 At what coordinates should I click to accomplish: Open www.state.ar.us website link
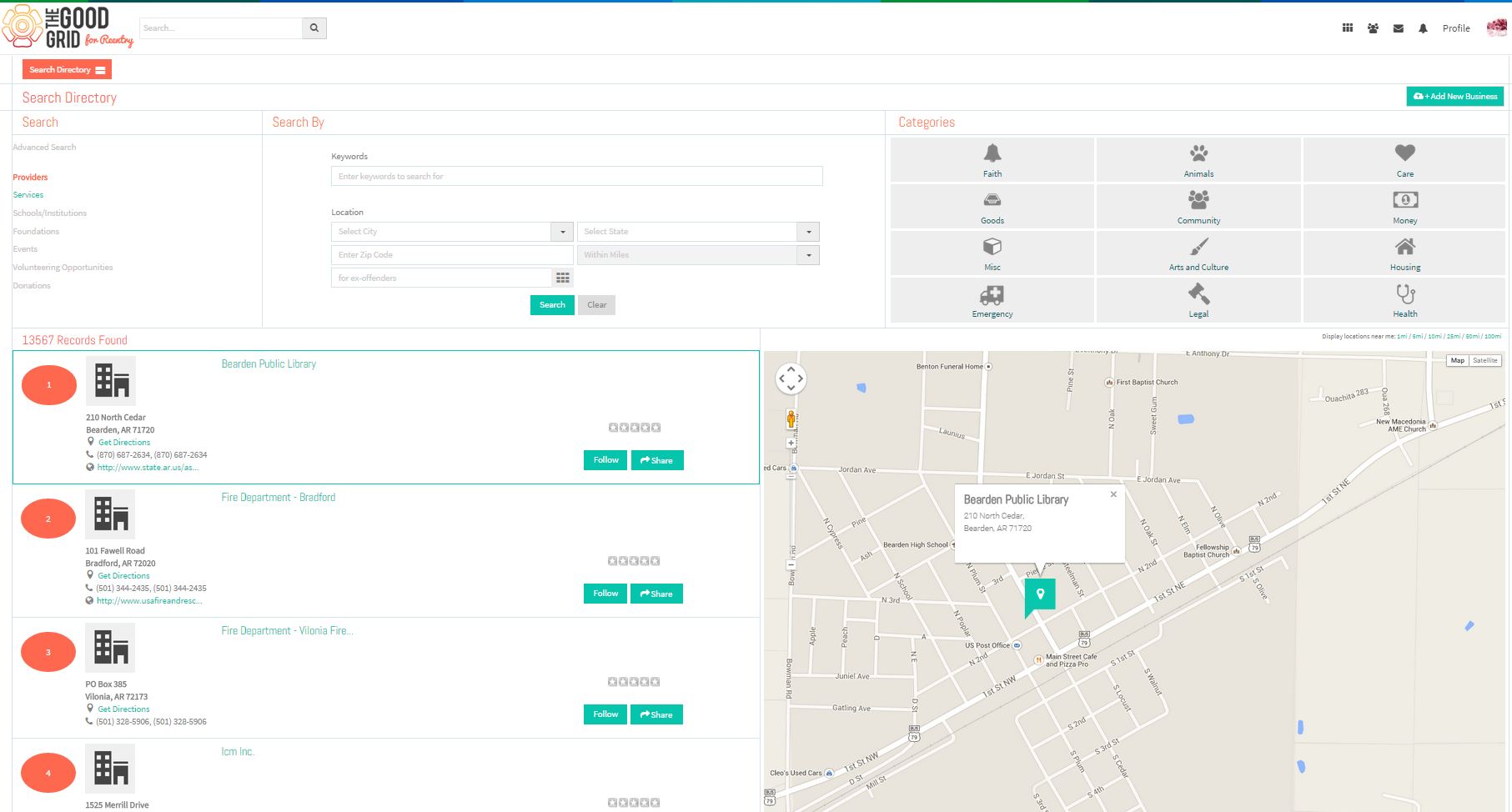[x=148, y=468]
